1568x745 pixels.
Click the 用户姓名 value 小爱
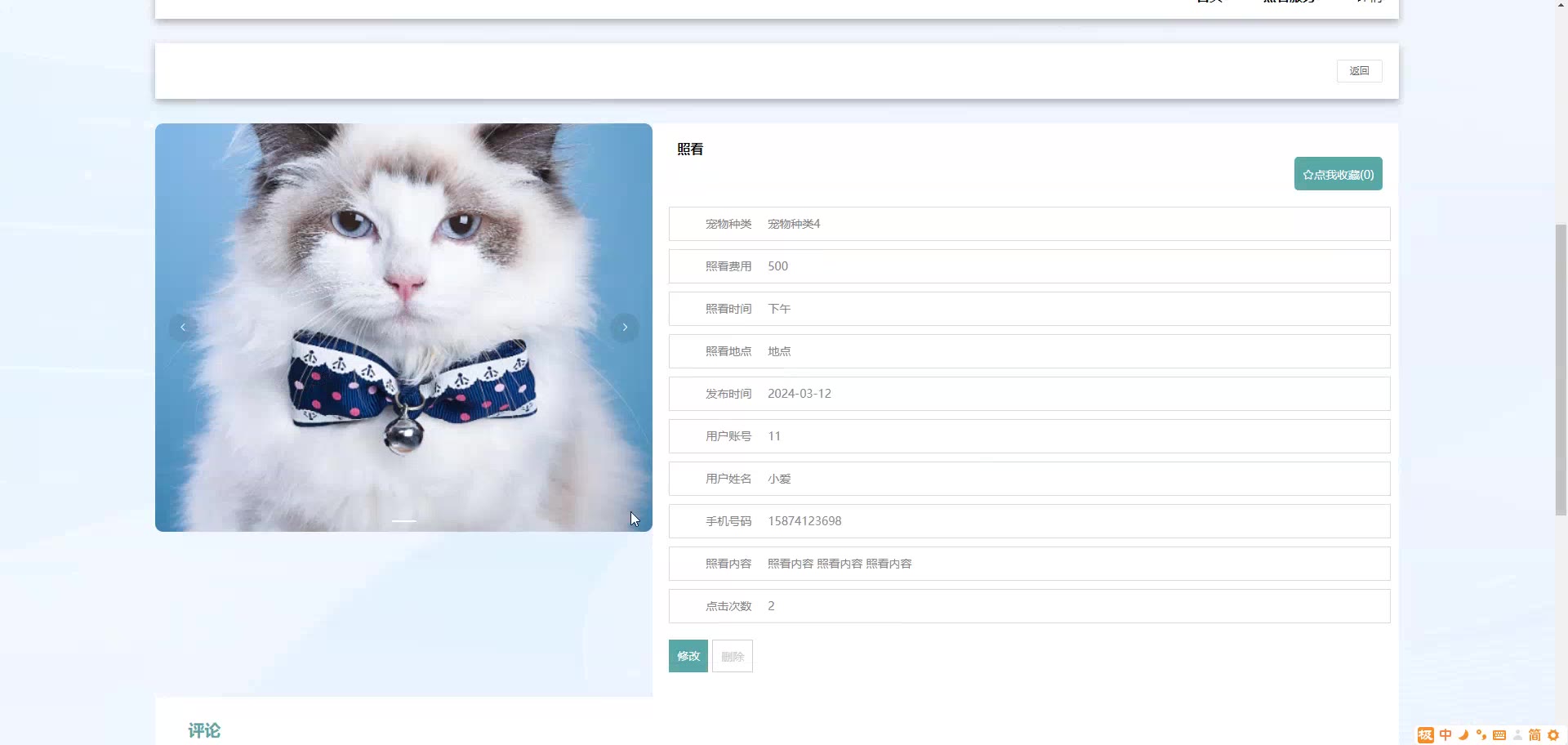[x=779, y=479]
